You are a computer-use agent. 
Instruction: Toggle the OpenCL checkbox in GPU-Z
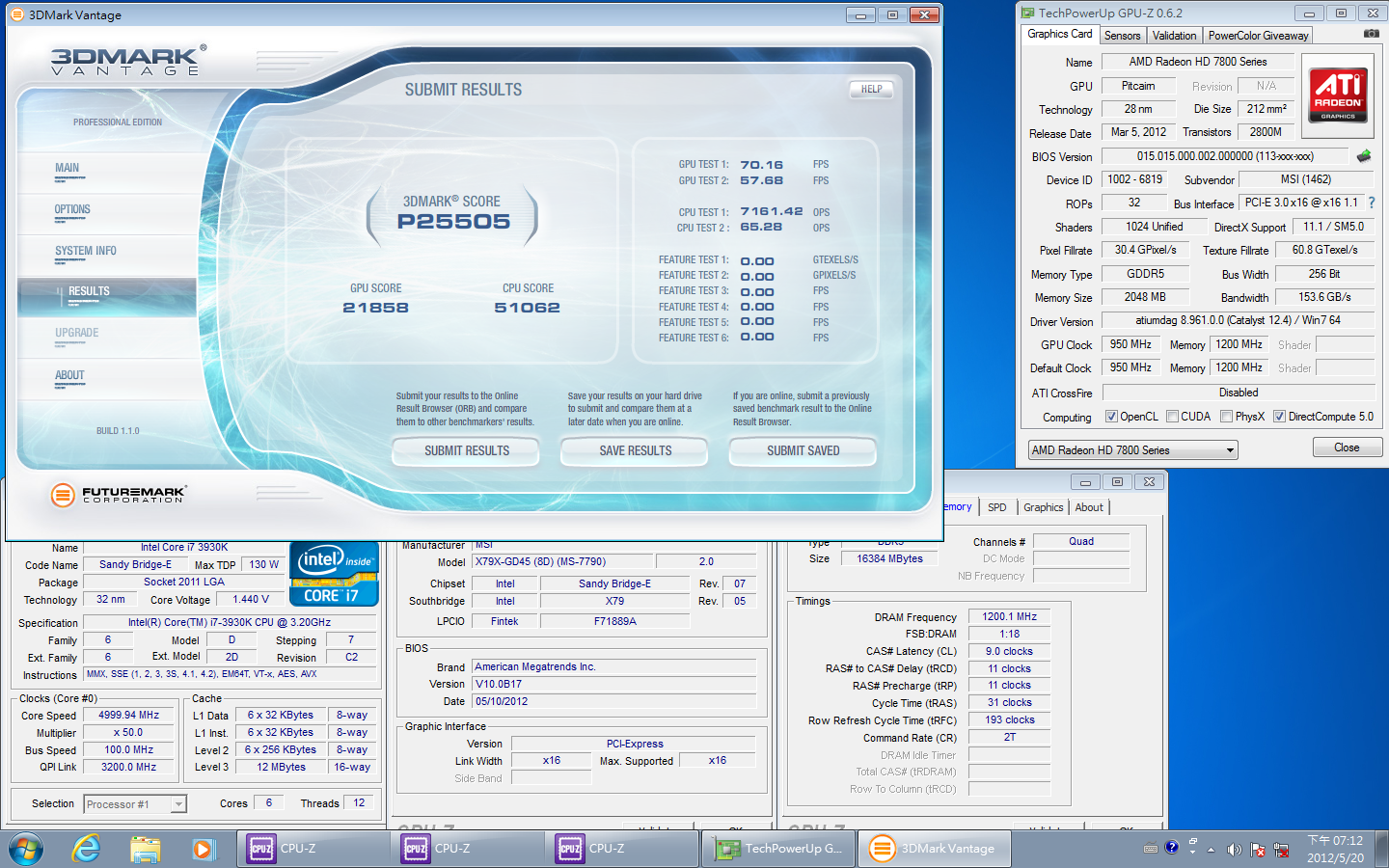1111,417
